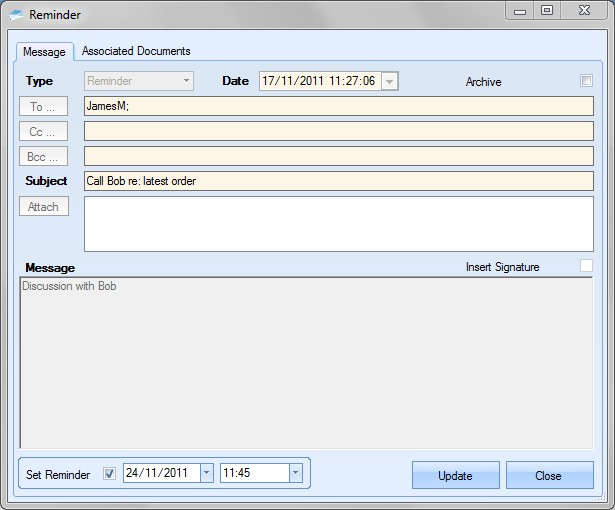
Task: Tick the Archive checkbox
Action: coord(587,81)
